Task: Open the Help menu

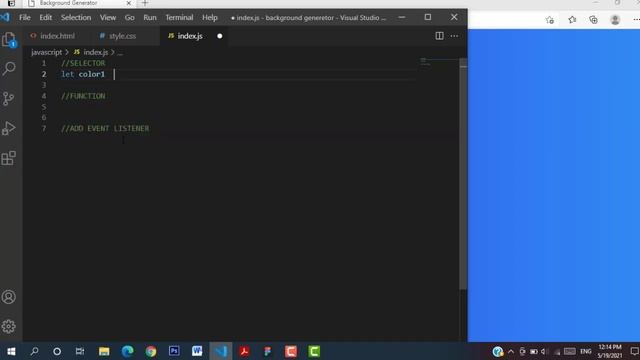Action: pos(210,18)
